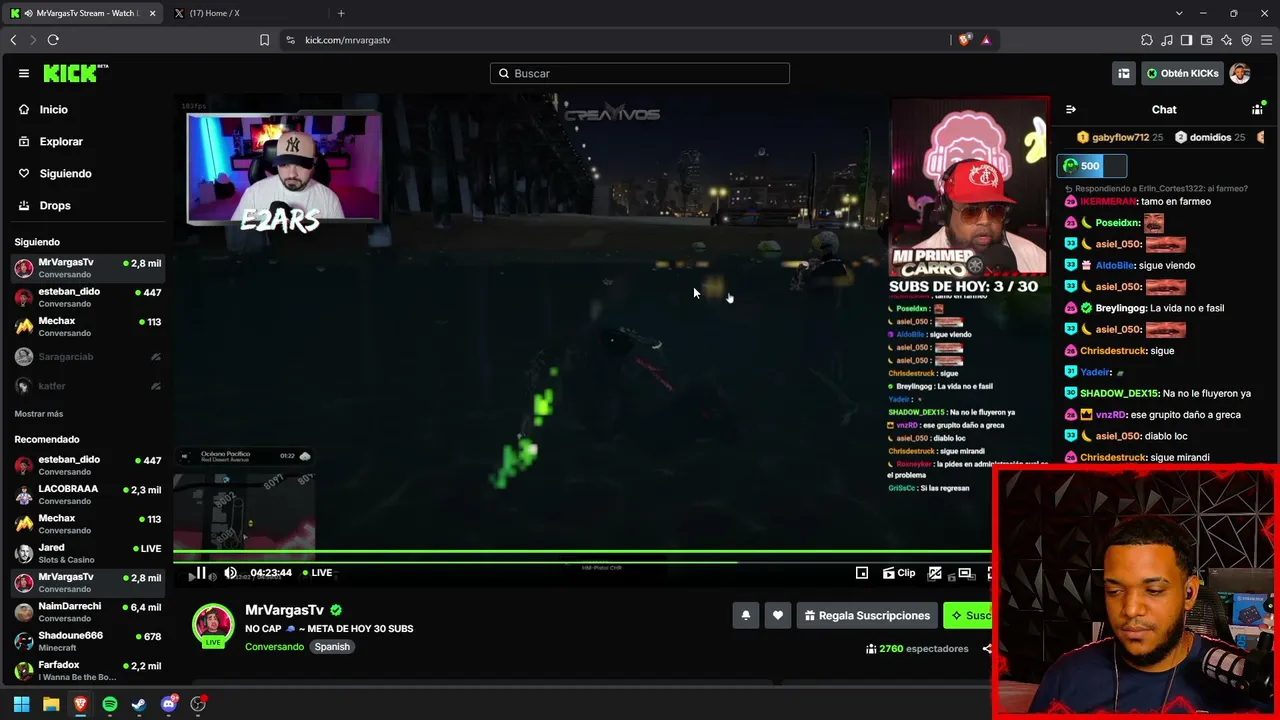Image resolution: width=1280 pixels, height=720 pixels.
Task: Reload the page
Action: point(53,40)
